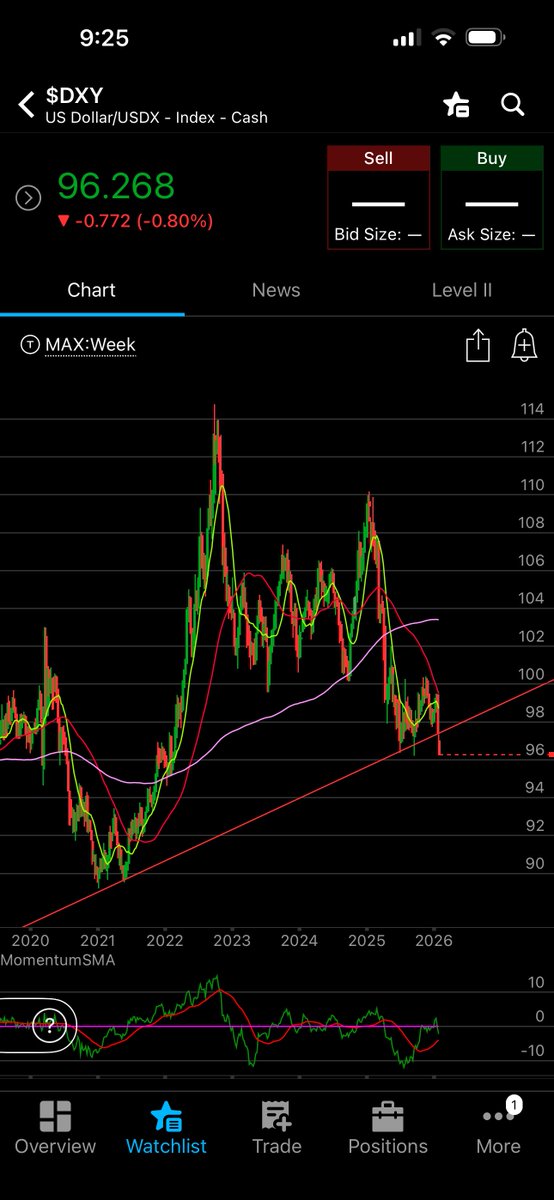This screenshot has height=1200, width=554.
Task: Go back using the arrow beside $DXY
Action: click(26, 103)
